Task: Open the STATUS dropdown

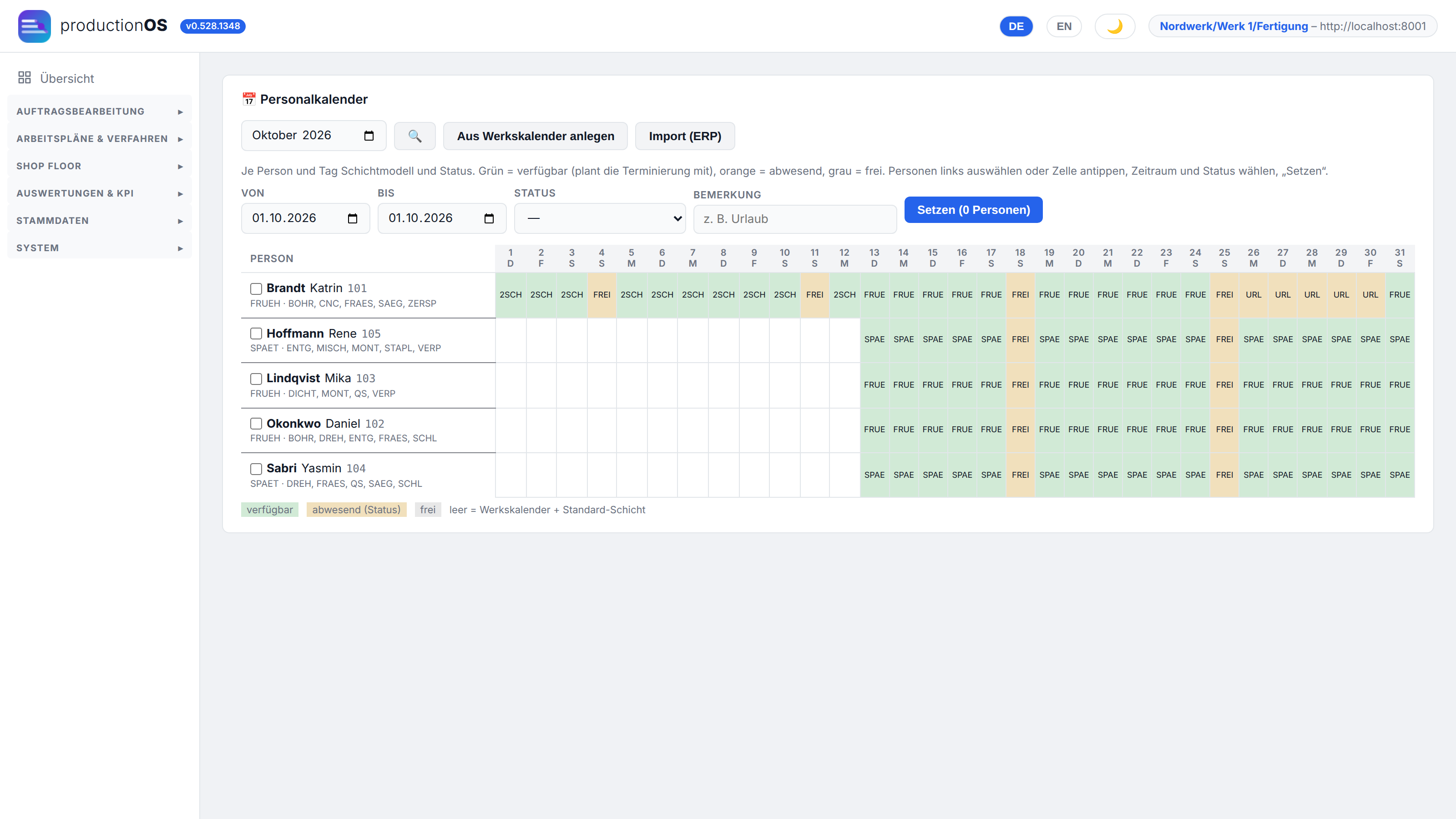Action: point(600,218)
